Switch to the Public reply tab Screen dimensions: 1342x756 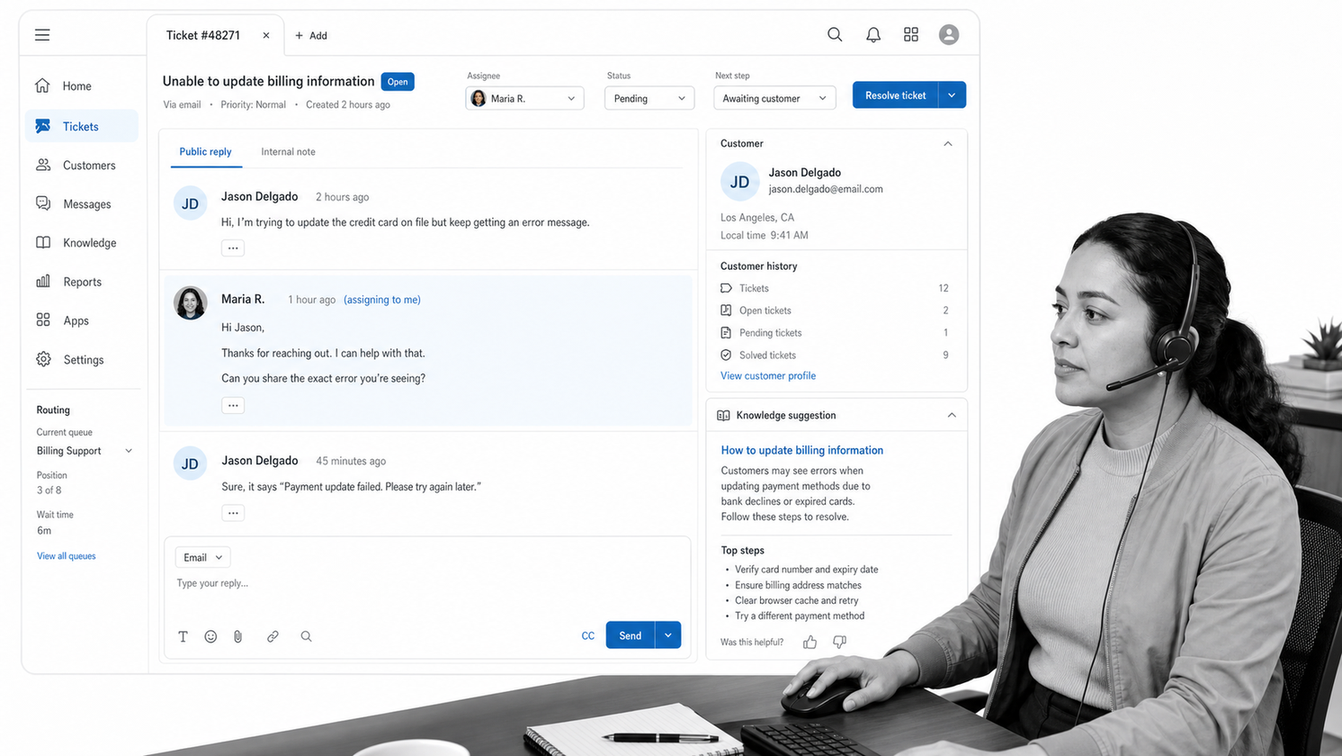(205, 152)
